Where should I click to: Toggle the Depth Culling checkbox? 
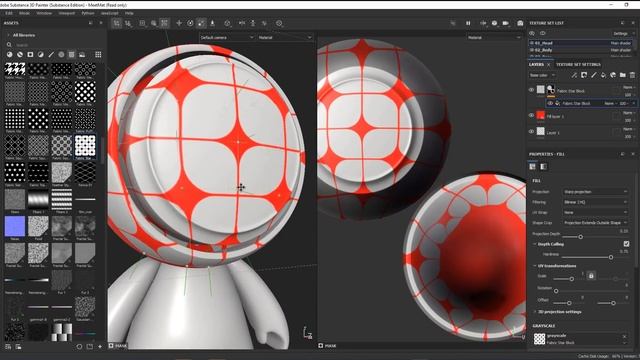pyautogui.click(x=627, y=244)
